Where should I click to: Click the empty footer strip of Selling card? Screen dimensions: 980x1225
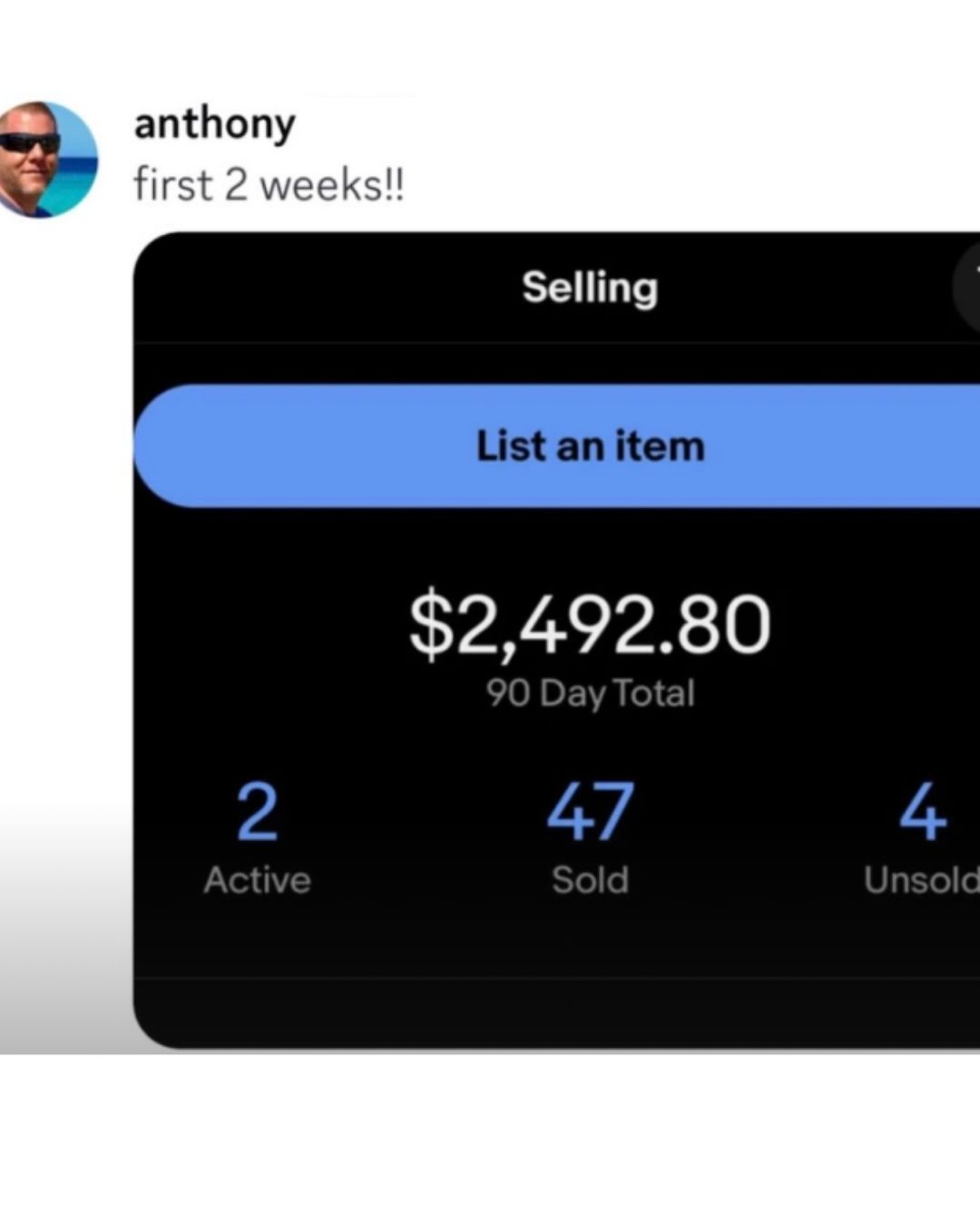[x=555, y=1013]
